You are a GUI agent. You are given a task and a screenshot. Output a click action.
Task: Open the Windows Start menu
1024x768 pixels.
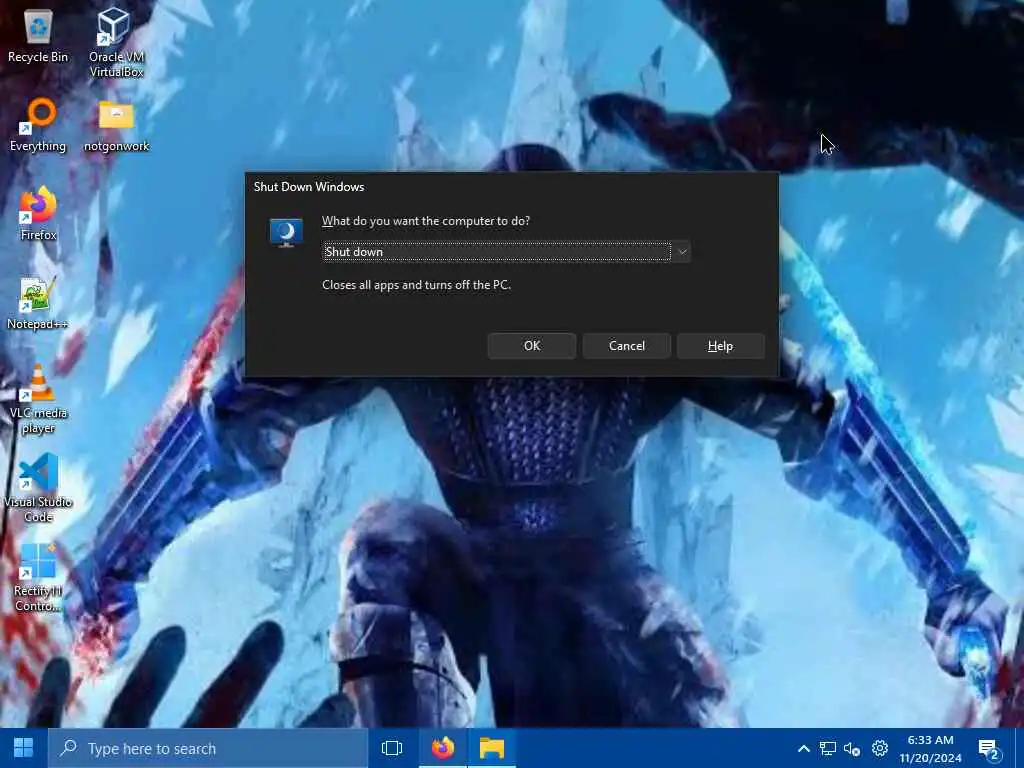[x=24, y=748]
